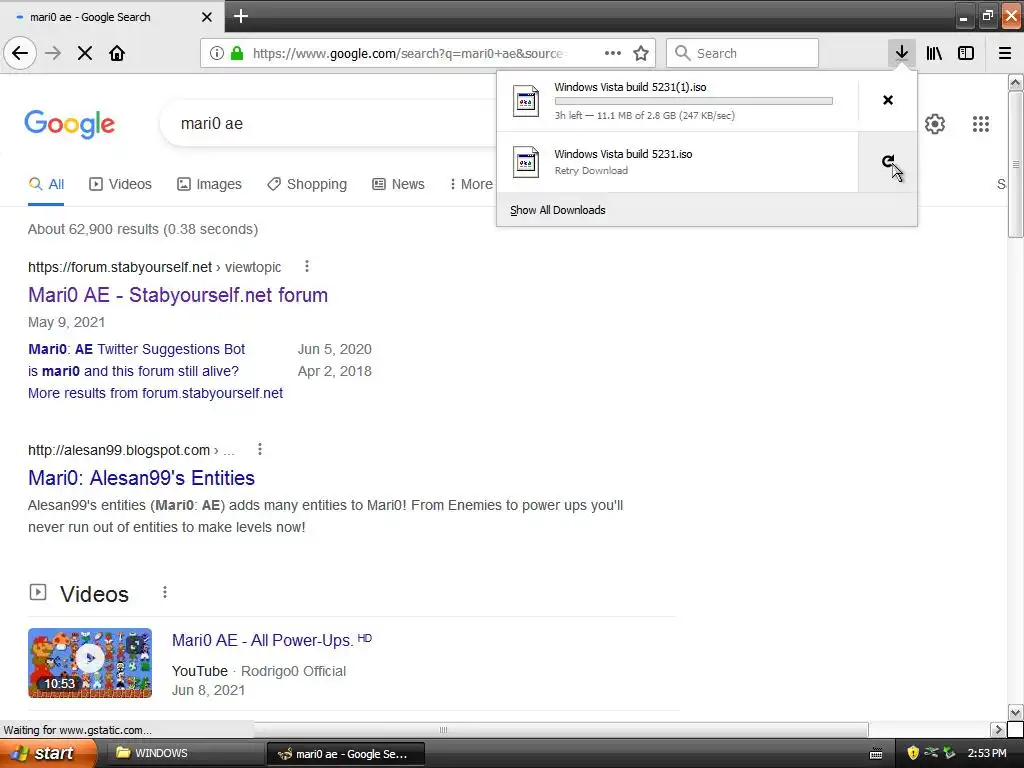Close the mari0 ae Google Search tab
The image size is (1024, 768).
coord(206,17)
